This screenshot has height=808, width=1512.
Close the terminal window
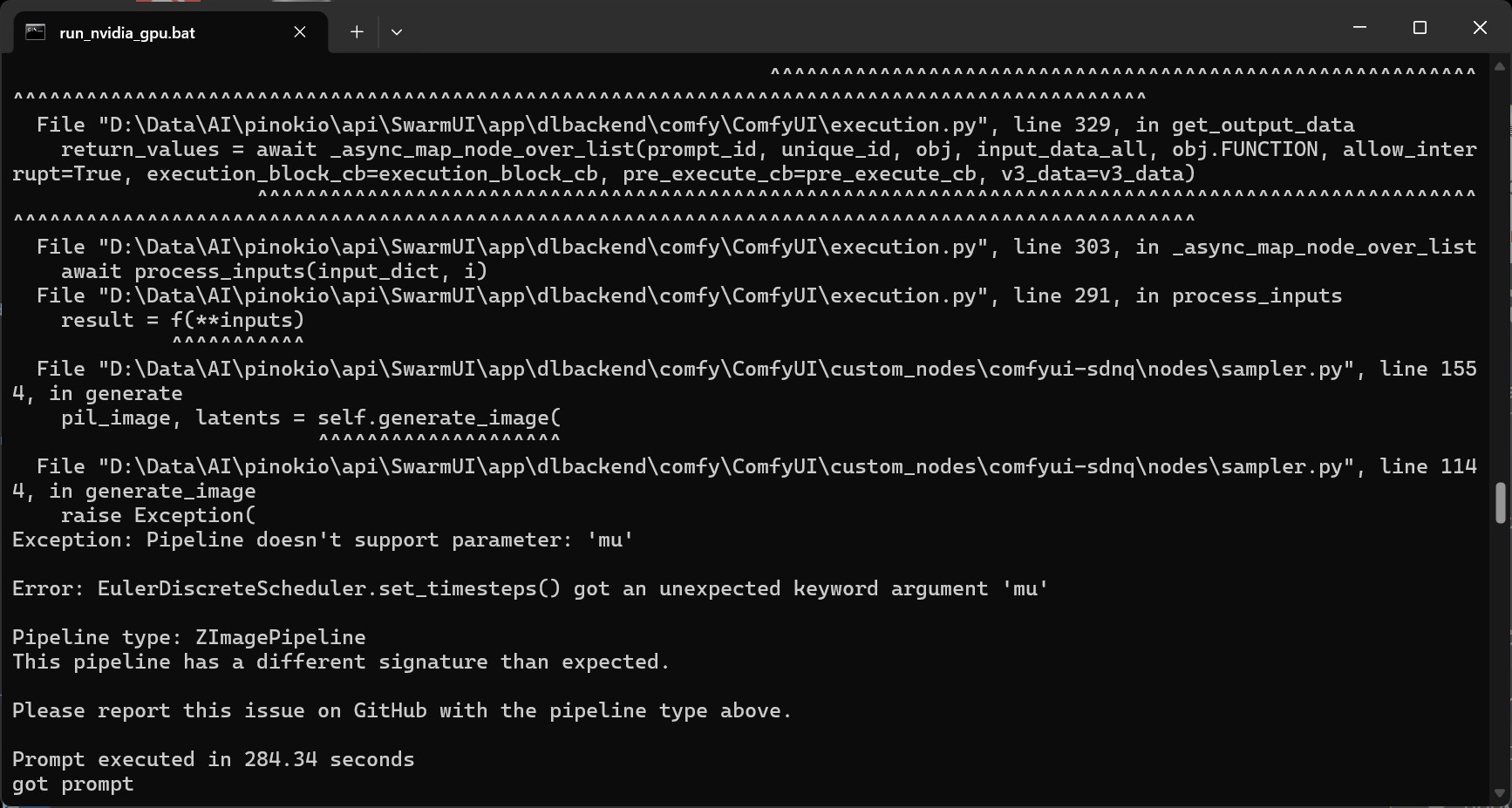pyautogui.click(x=1480, y=28)
